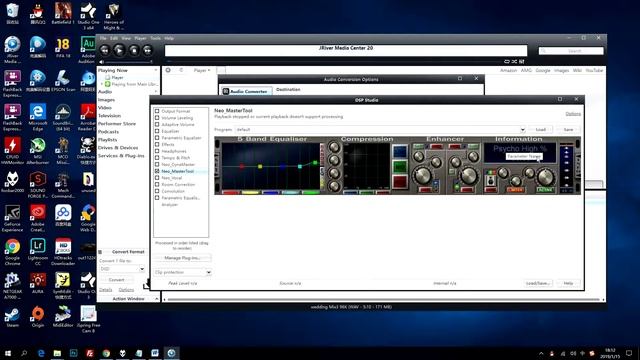Click the Manage Plug-ins button
This screenshot has height=360, width=640.
pos(182,258)
